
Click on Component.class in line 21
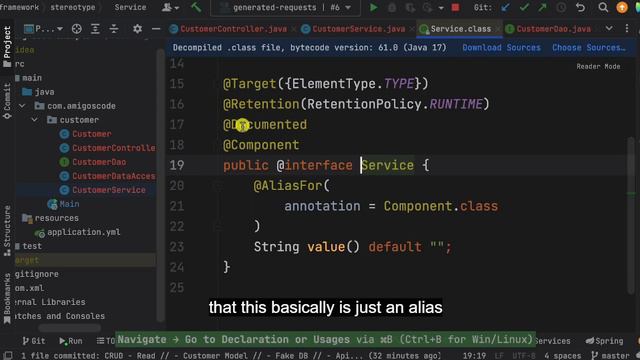tap(440, 206)
